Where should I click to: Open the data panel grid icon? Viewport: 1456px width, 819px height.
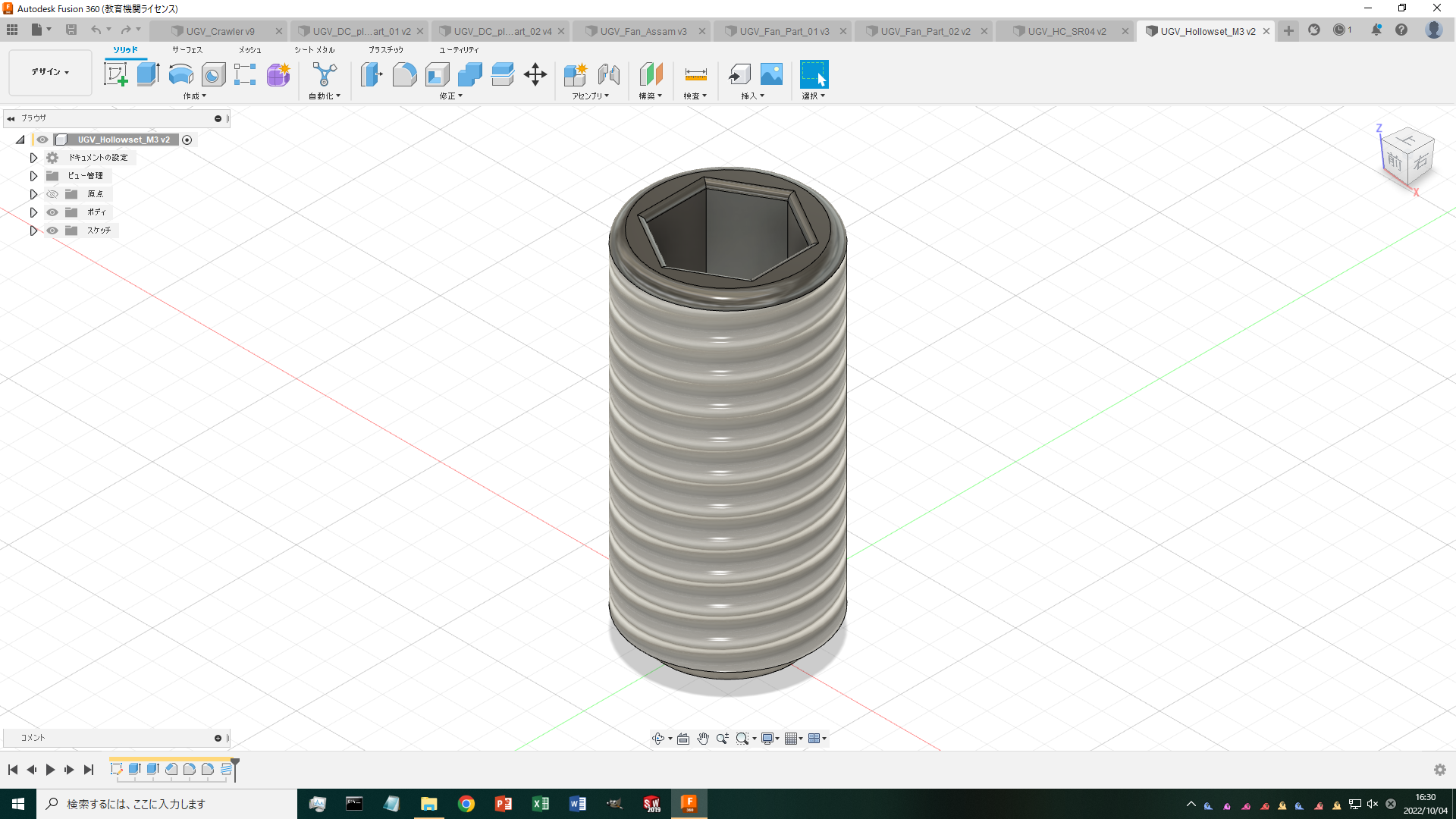[12, 30]
